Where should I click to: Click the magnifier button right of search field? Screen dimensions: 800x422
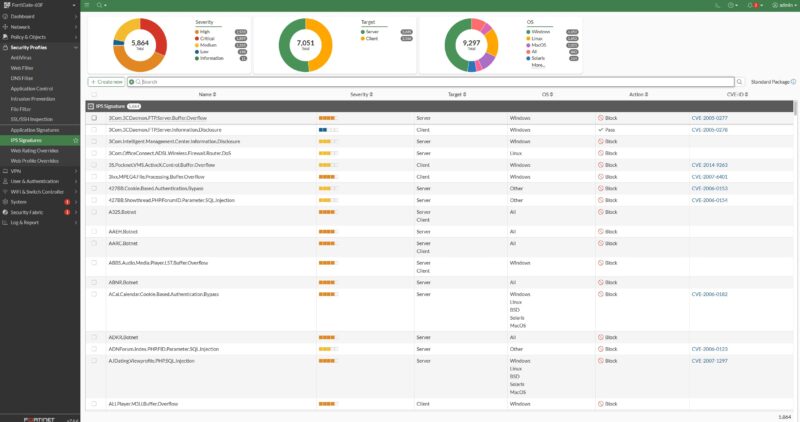tap(739, 82)
